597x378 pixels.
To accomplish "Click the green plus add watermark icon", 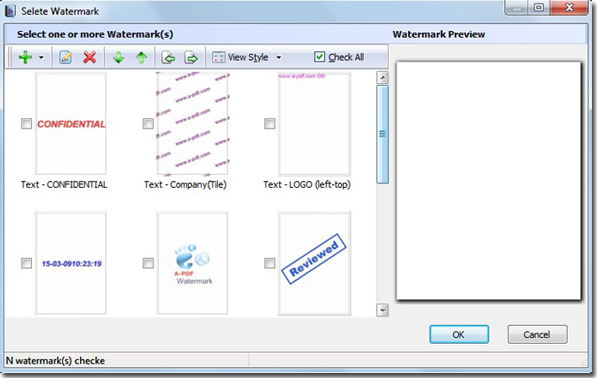I will 25,57.
